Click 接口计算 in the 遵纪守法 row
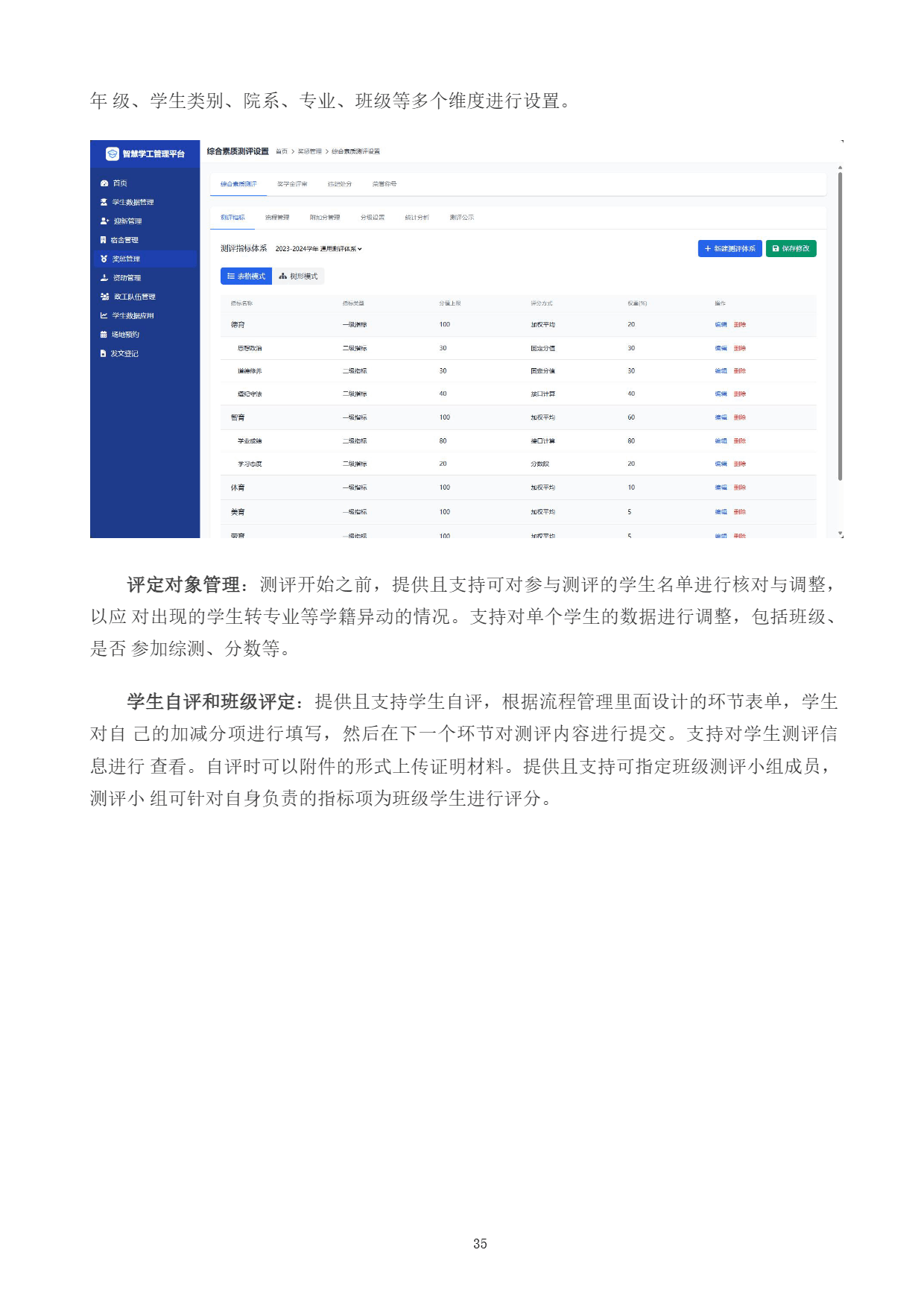 (542, 394)
